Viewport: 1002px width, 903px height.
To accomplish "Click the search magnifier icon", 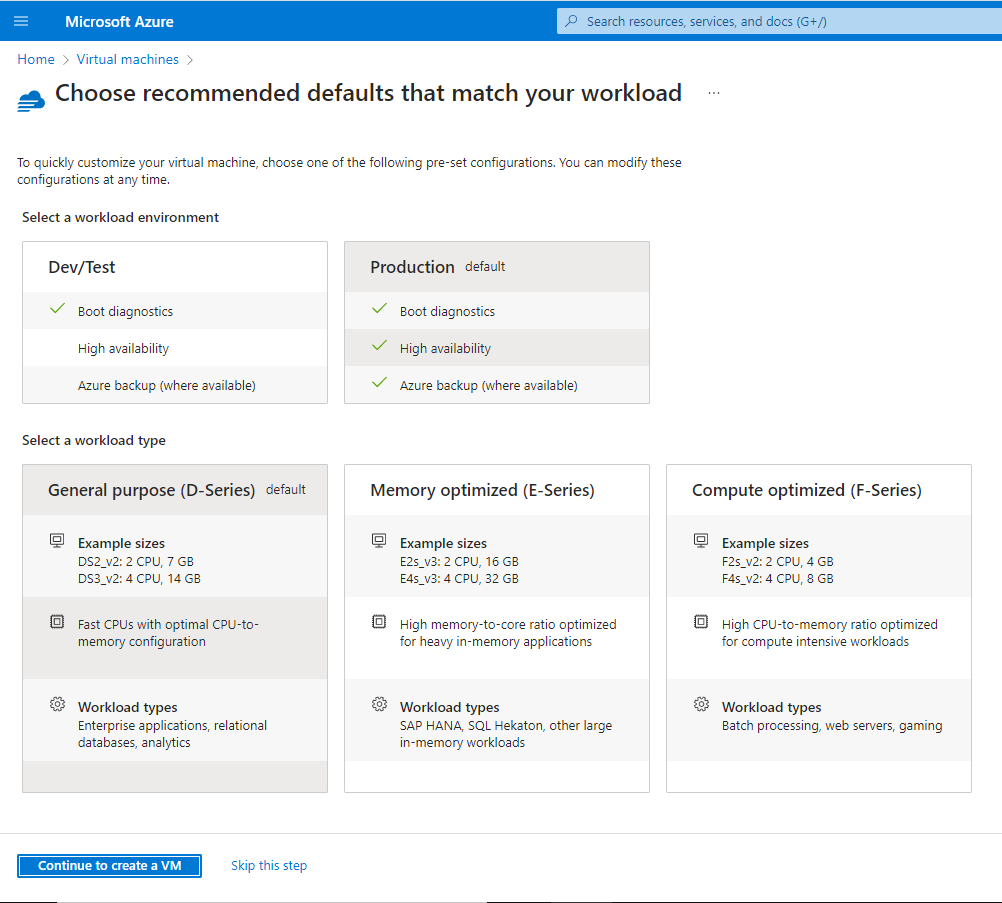I will coord(571,21).
